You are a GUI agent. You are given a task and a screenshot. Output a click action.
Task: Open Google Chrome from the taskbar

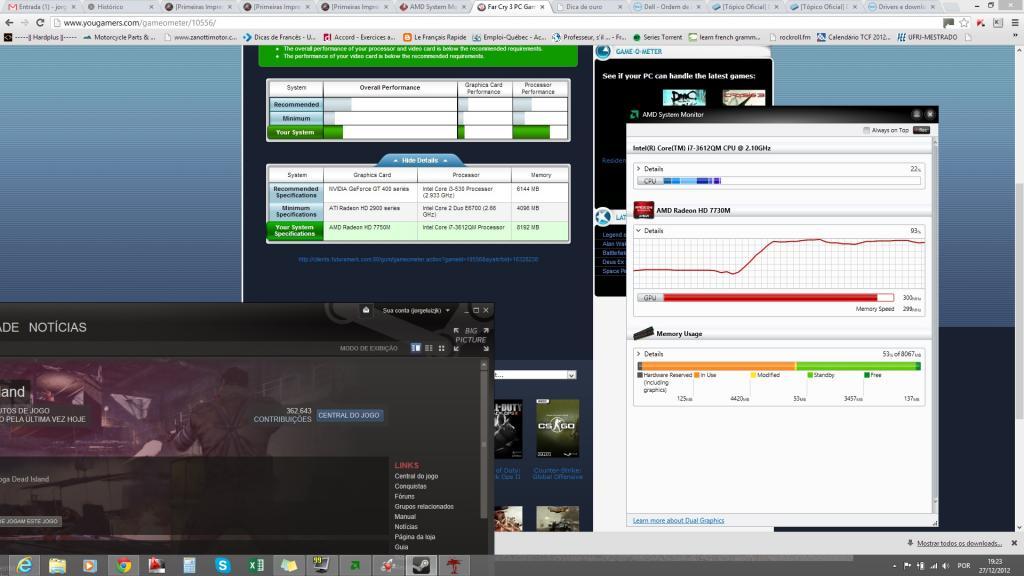[123, 565]
